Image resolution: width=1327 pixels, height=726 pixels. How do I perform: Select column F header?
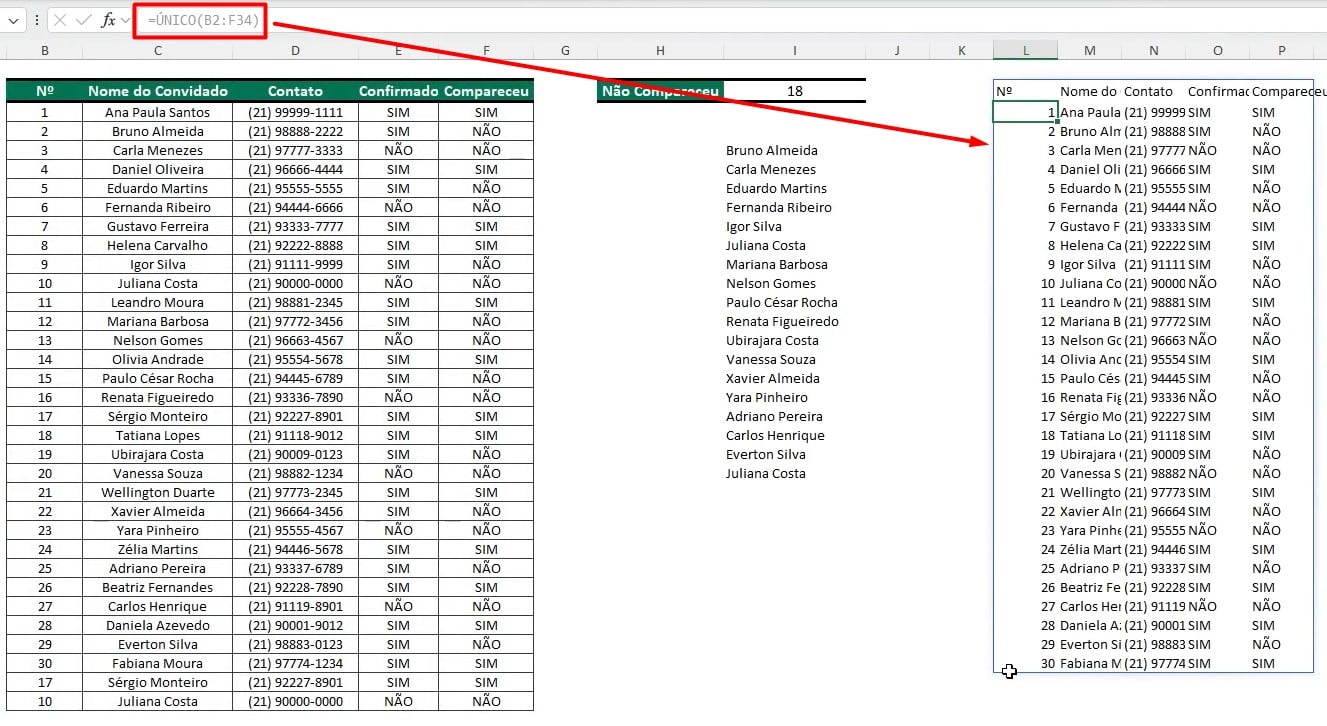click(x=486, y=50)
